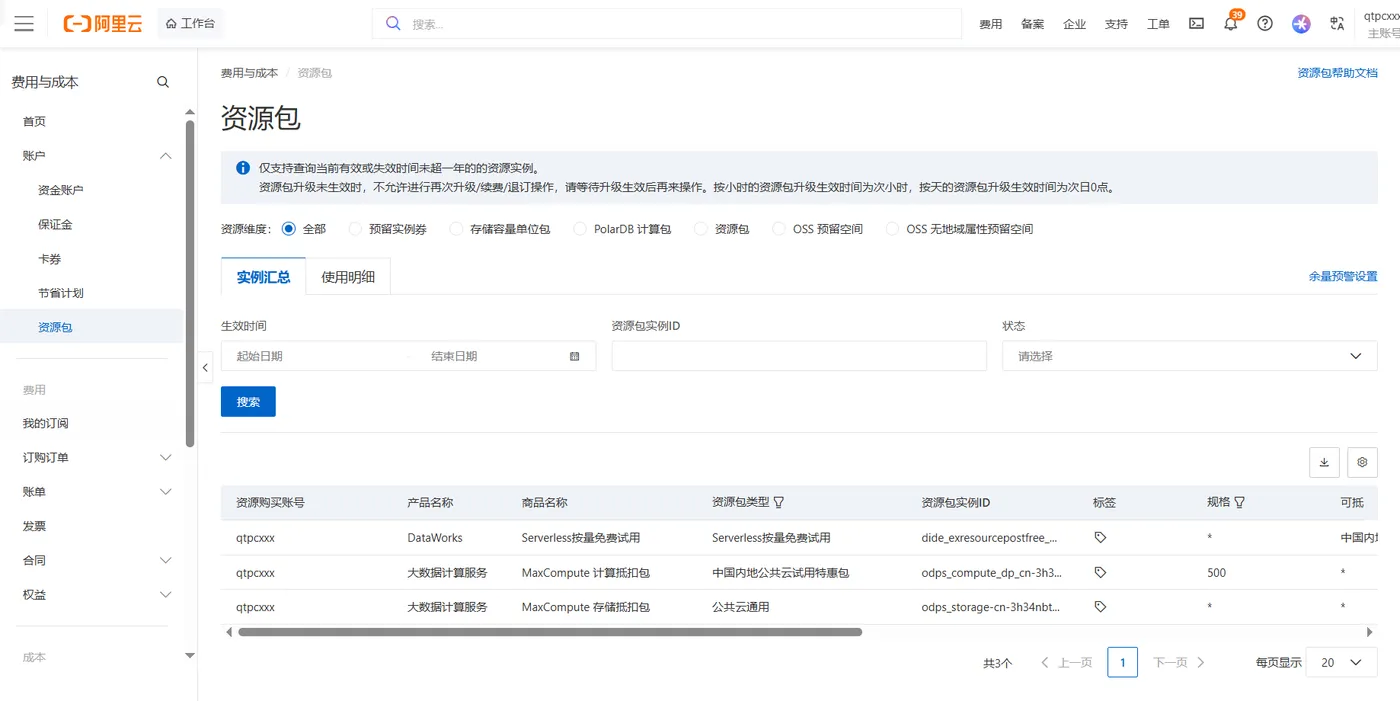
Task: Click the 搜索 button
Action: click(x=248, y=401)
